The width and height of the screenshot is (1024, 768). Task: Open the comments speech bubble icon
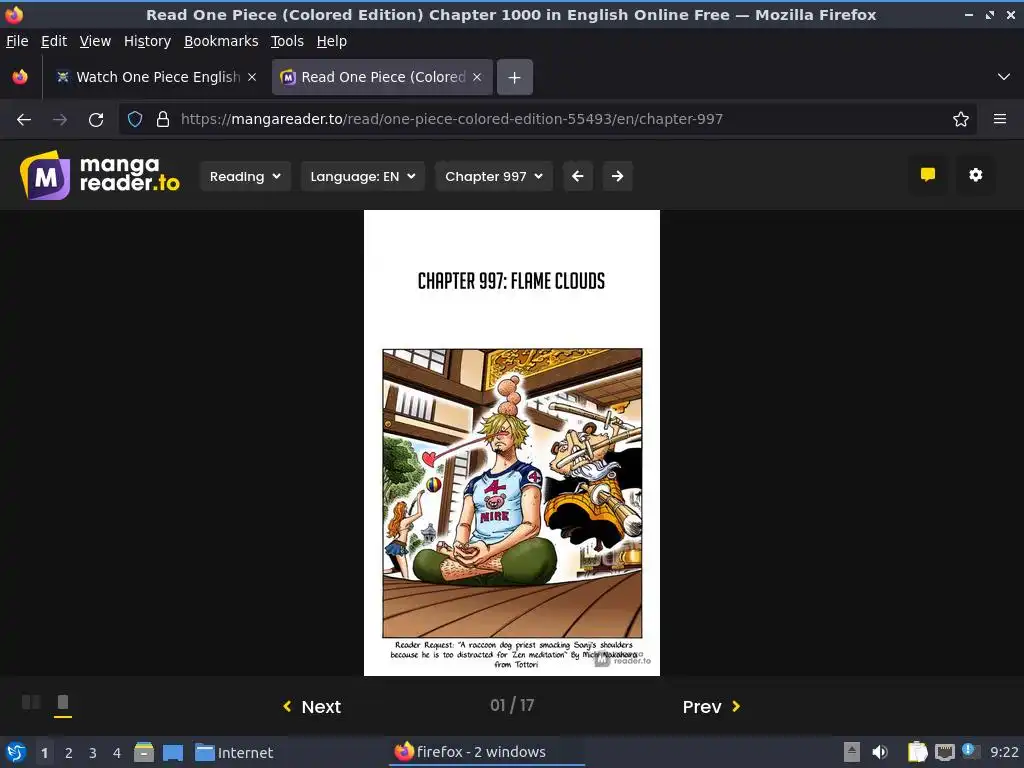pos(927,175)
